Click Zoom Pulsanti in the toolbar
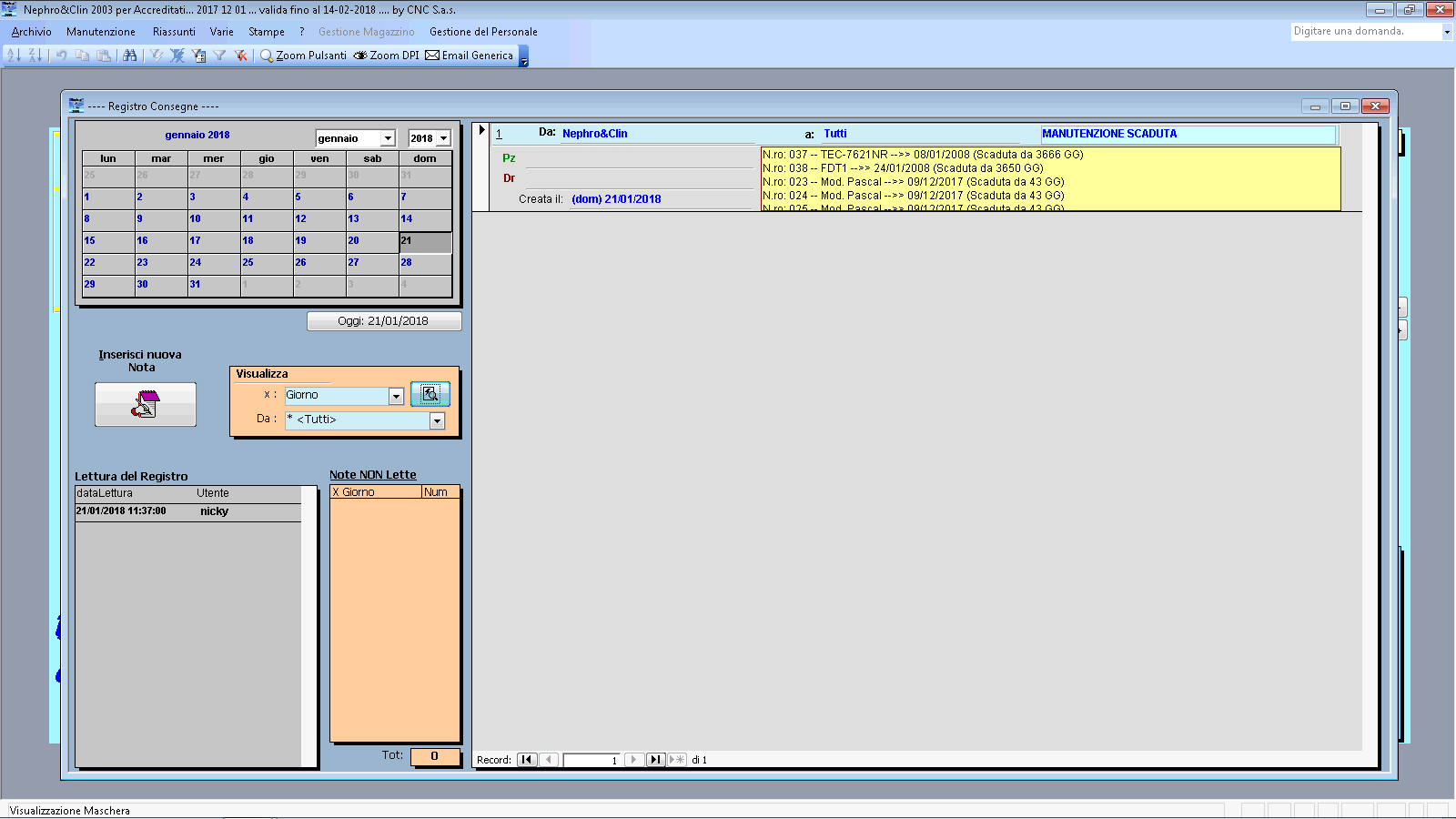The height and width of the screenshot is (819, 1456). click(303, 56)
